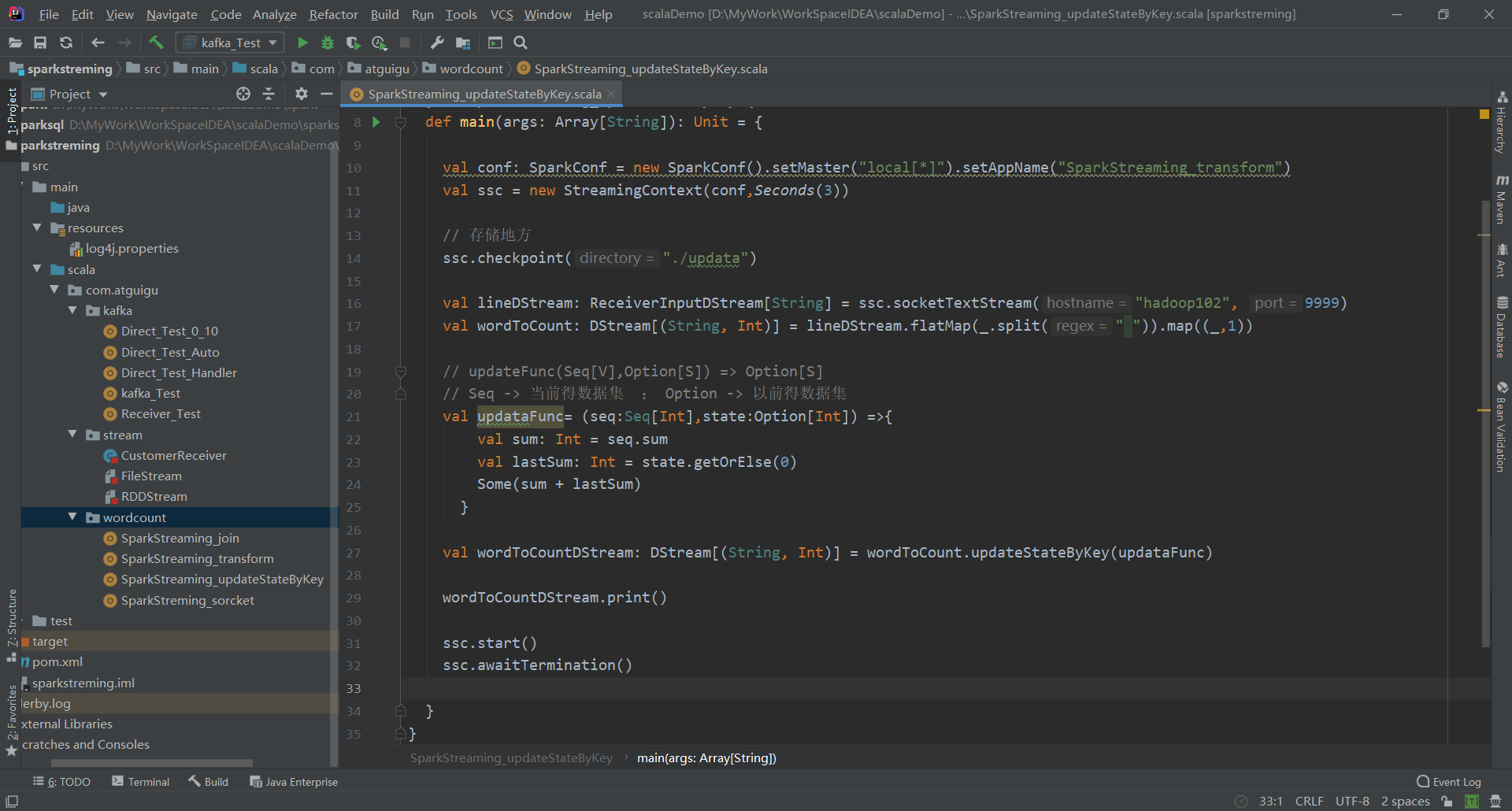Locate current file with crosshair icon

[243, 94]
